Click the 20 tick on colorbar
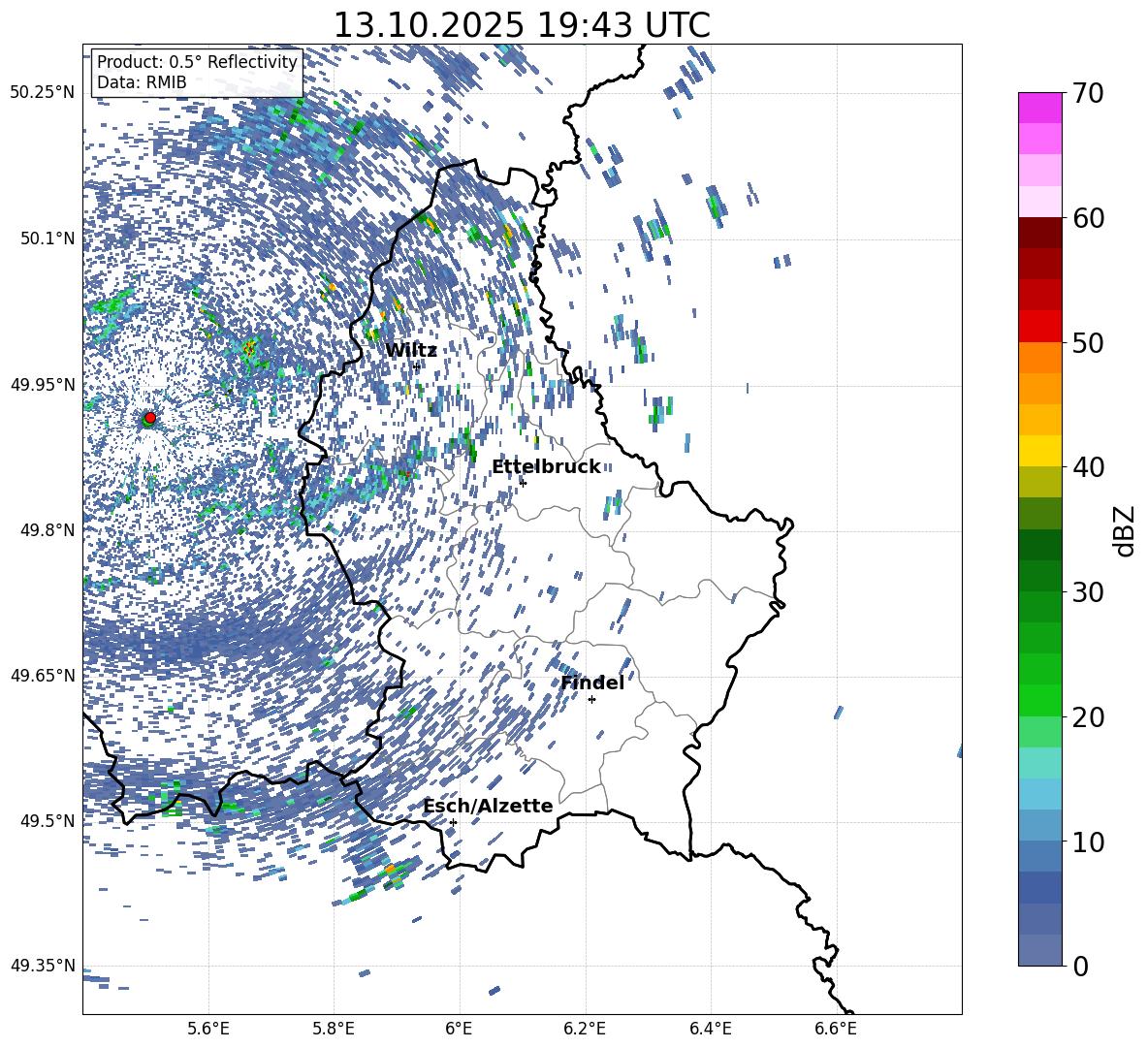The image size is (1148, 1048). [x=1088, y=716]
